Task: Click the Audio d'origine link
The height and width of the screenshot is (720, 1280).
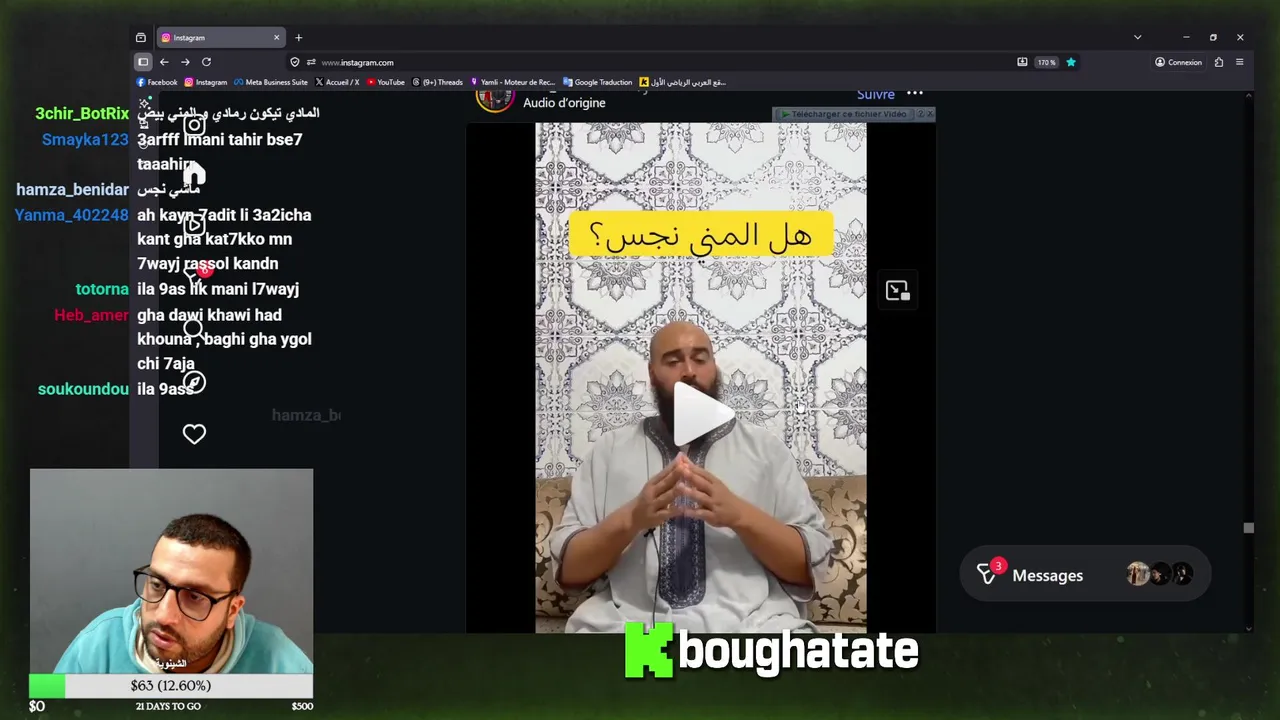Action: (564, 103)
